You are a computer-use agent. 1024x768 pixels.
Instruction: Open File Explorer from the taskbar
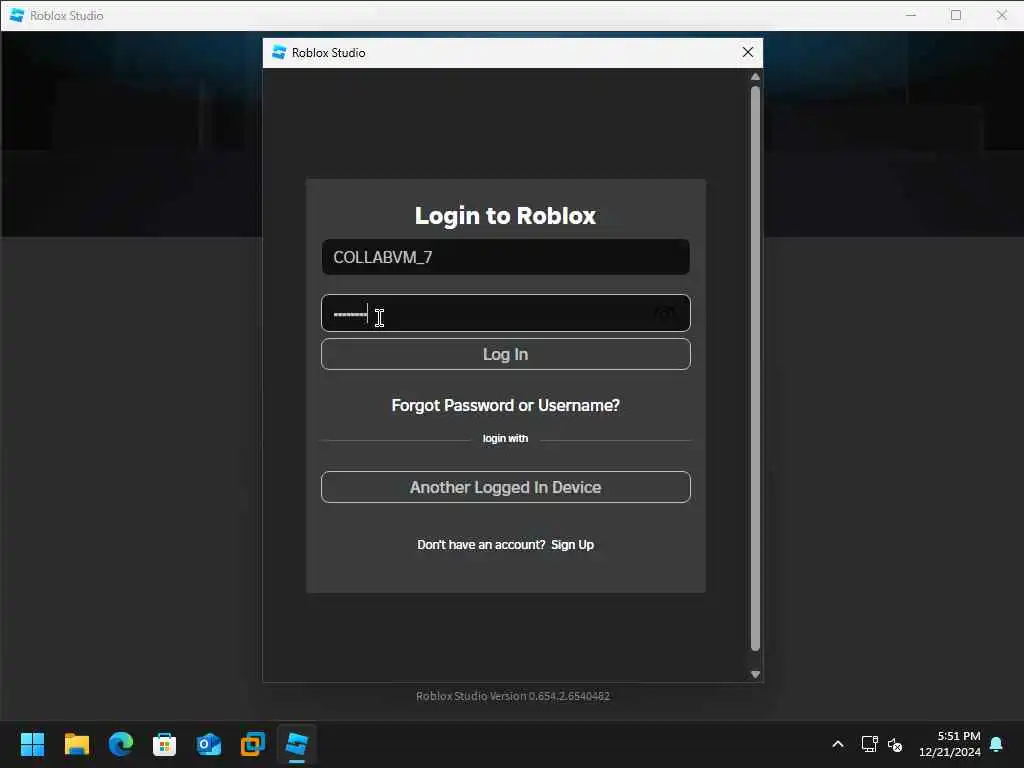coord(76,744)
